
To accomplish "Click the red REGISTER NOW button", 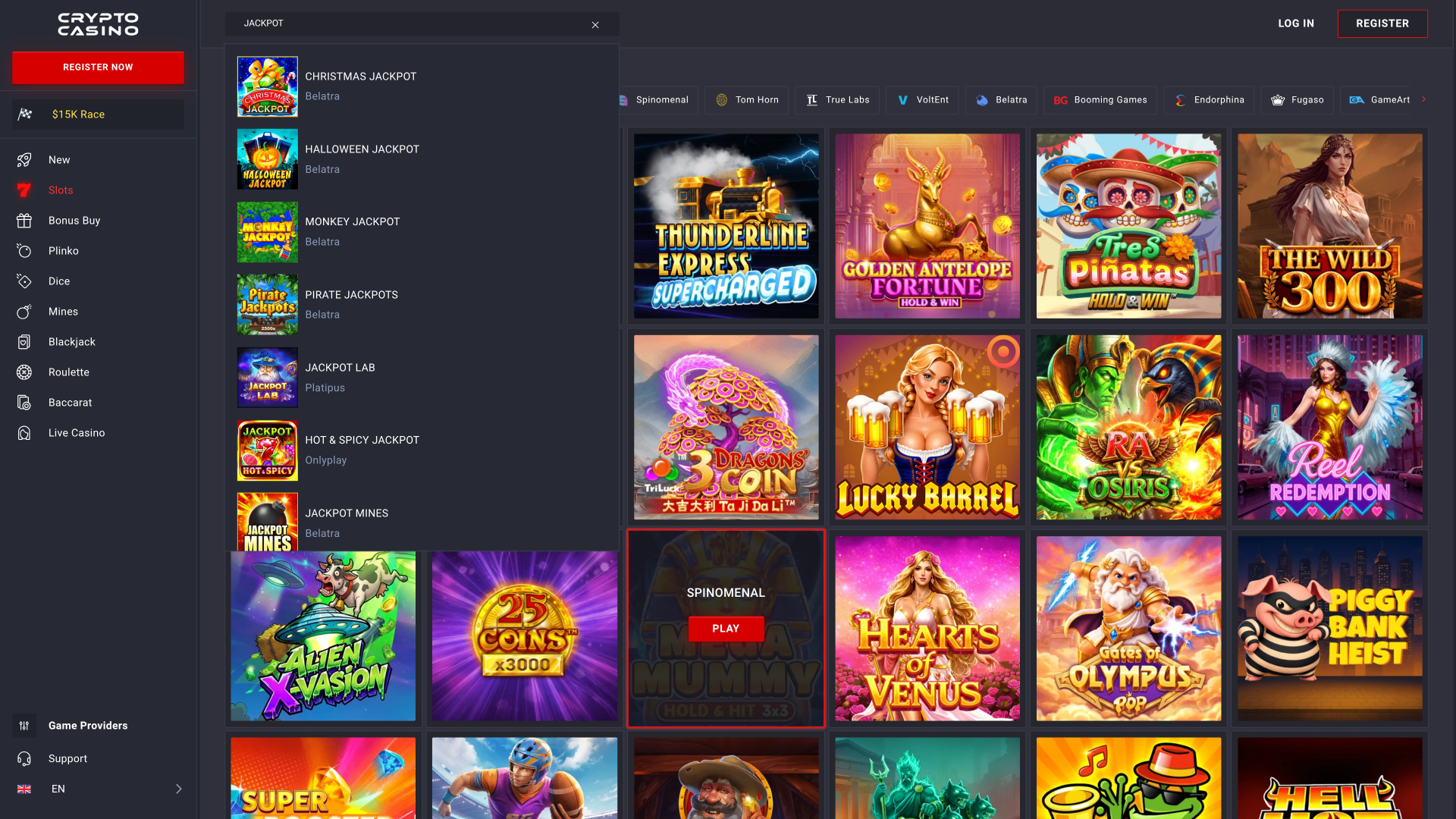I will (98, 67).
